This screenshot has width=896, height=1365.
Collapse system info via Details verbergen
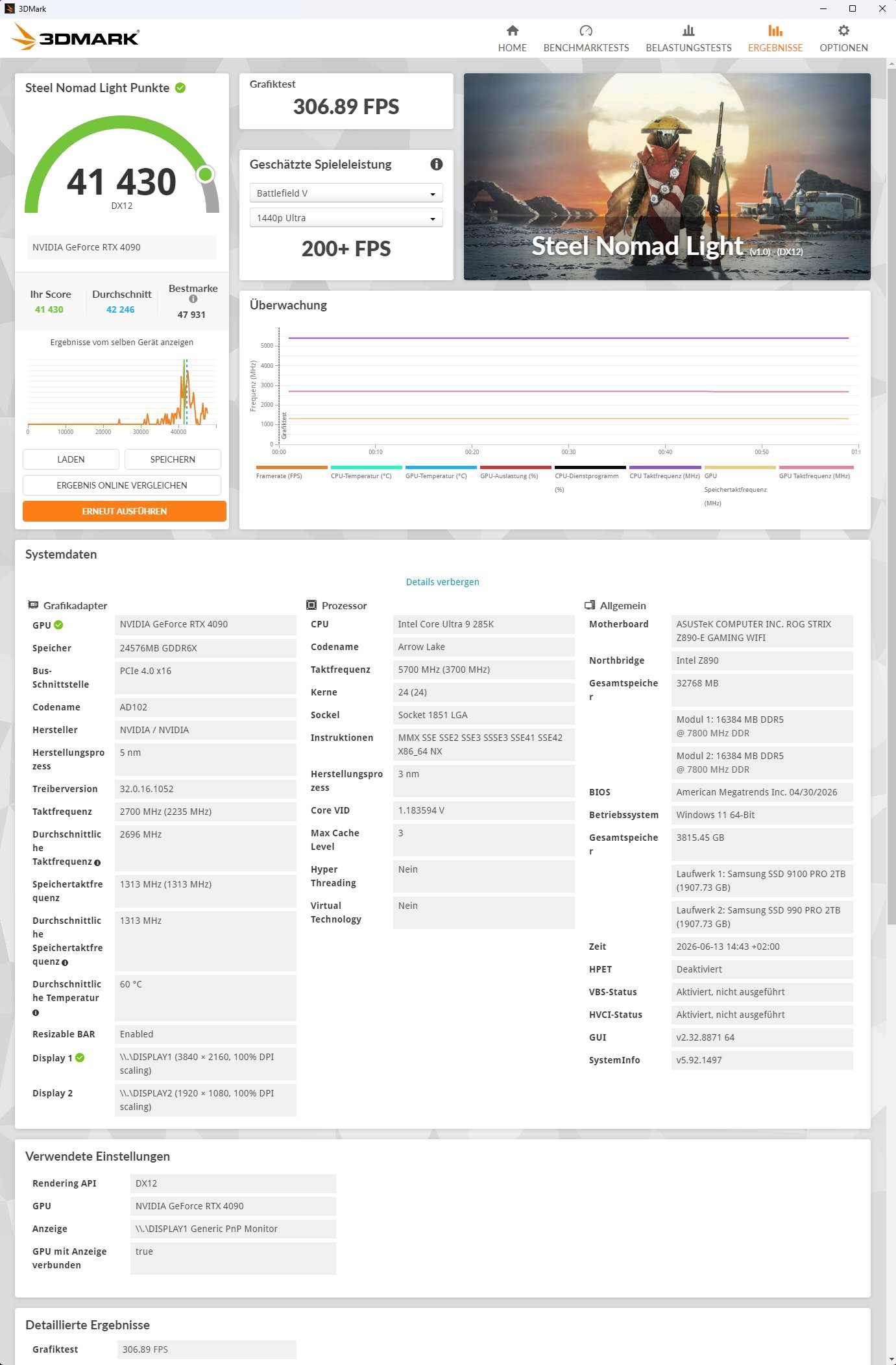click(442, 582)
